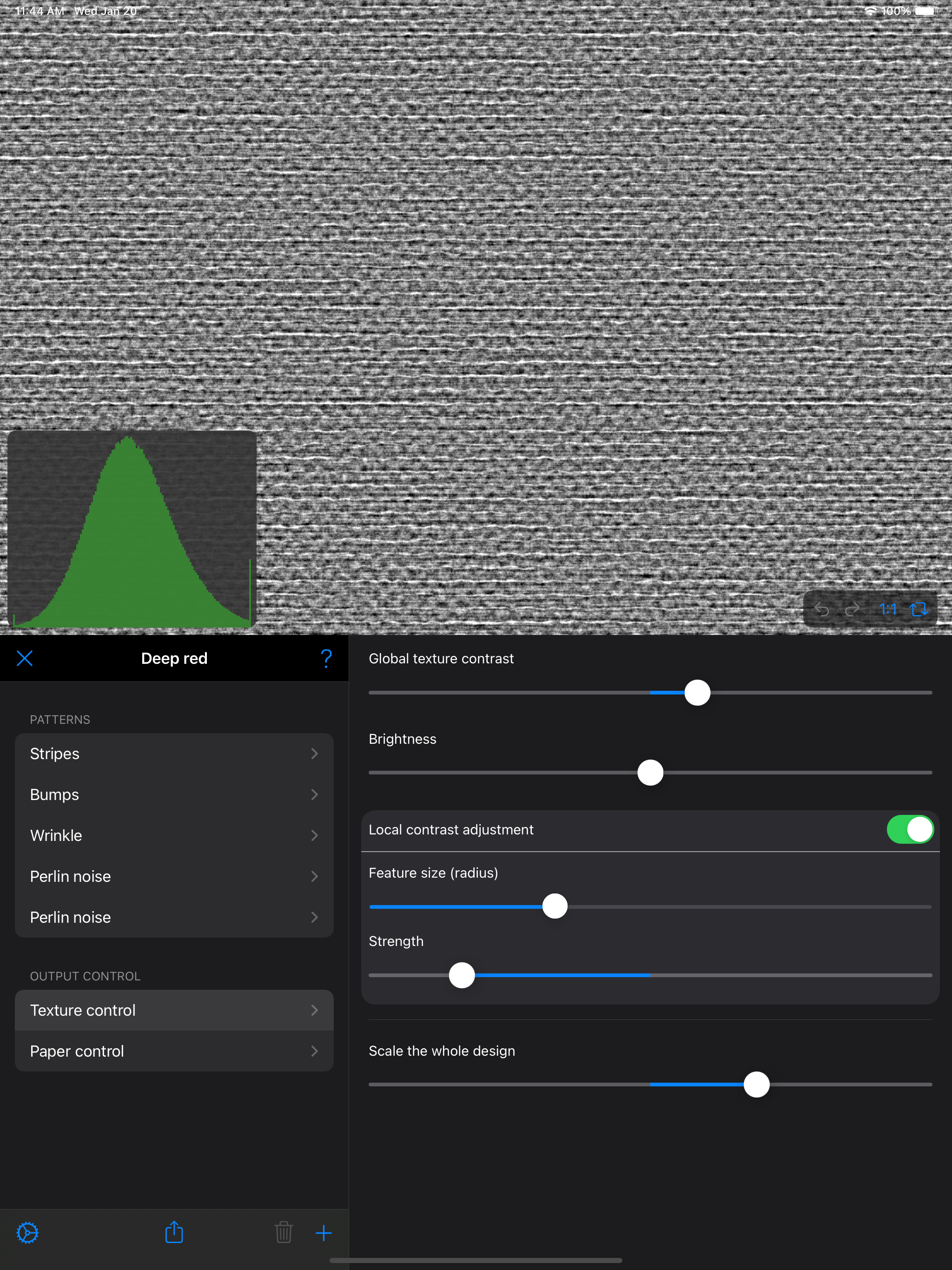
Task: Close the Deep red panel with X
Action: [25, 659]
